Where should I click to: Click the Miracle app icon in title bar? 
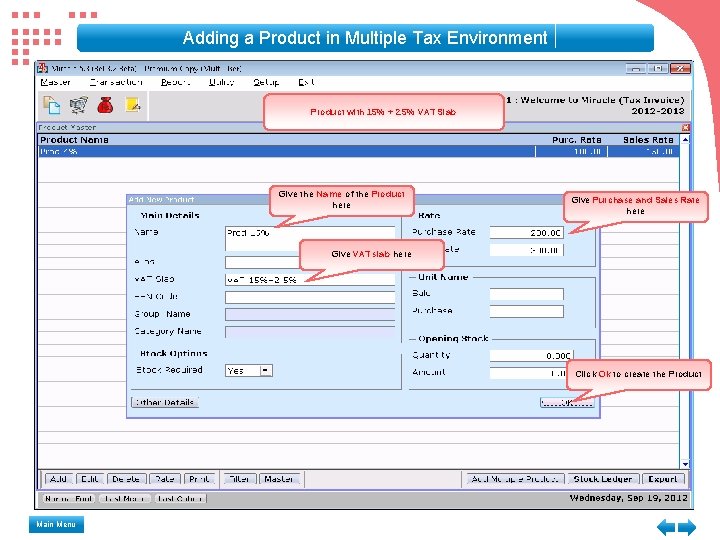[x=43, y=68]
